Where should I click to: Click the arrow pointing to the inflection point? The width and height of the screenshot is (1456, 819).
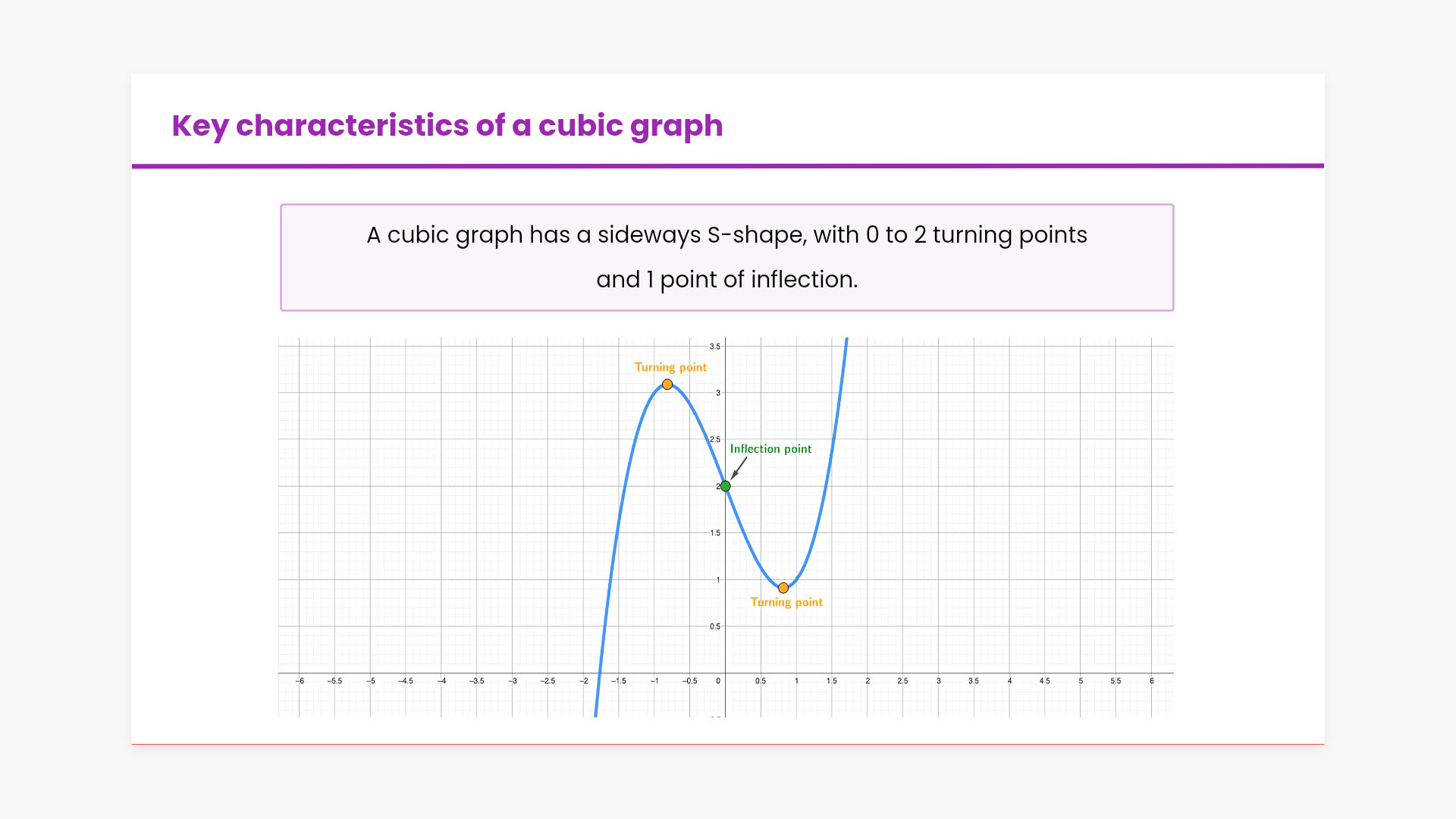pos(739,468)
